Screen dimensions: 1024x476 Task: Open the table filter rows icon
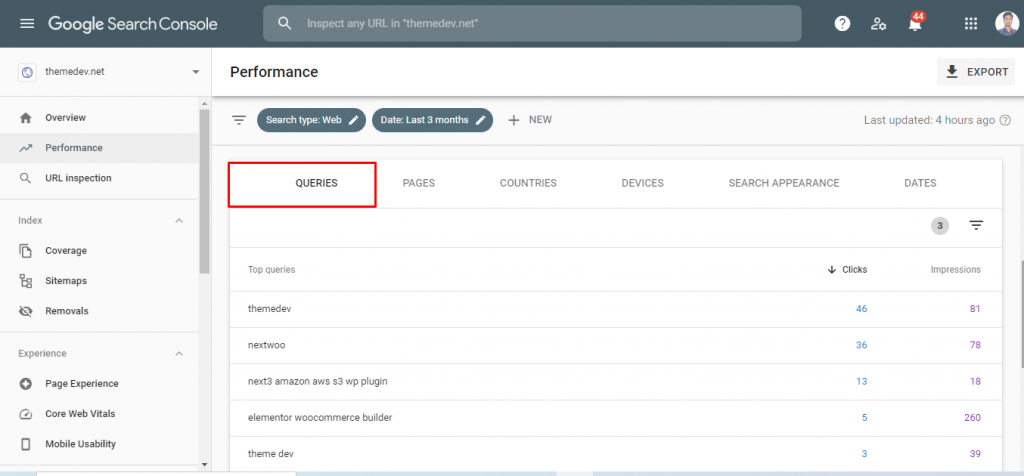point(976,226)
